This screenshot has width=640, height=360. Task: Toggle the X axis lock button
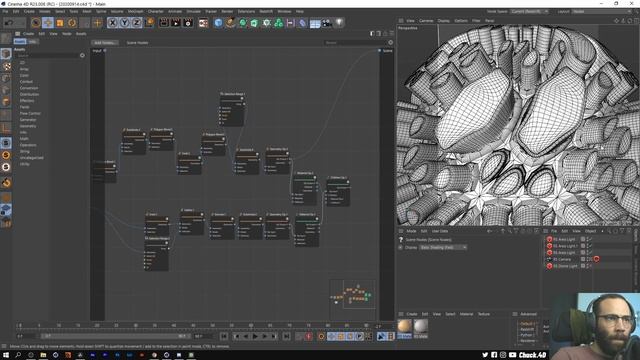tap(113, 23)
